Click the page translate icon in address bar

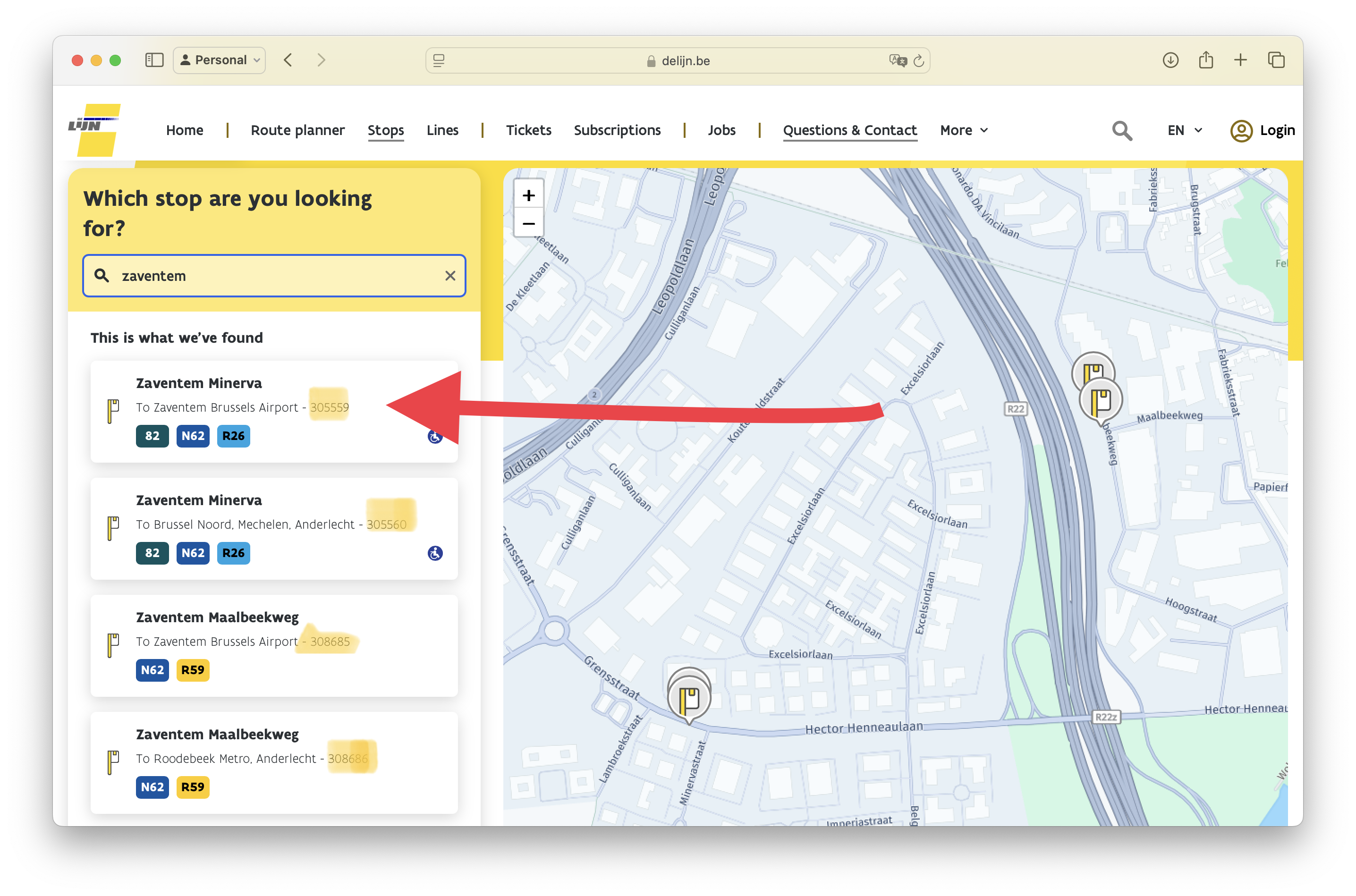pos(898,60)
